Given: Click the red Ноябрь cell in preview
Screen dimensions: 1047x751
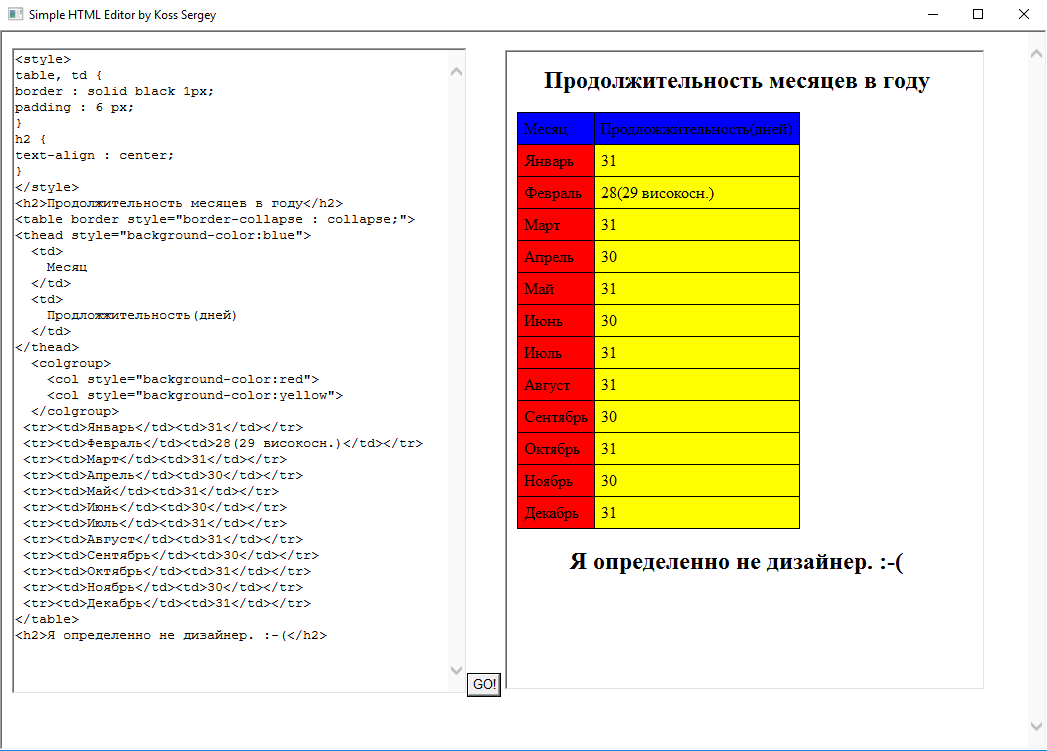Looking at the screenshot, I should pos(556,481).
